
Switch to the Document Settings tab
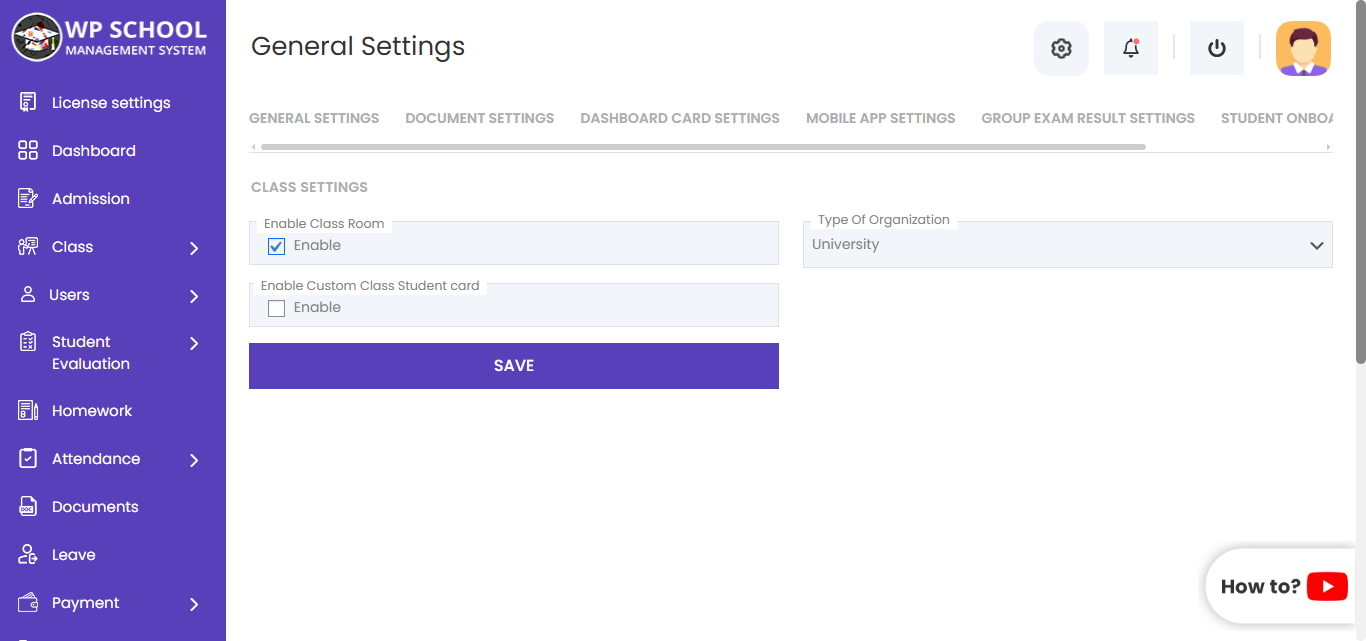(479, 118)
